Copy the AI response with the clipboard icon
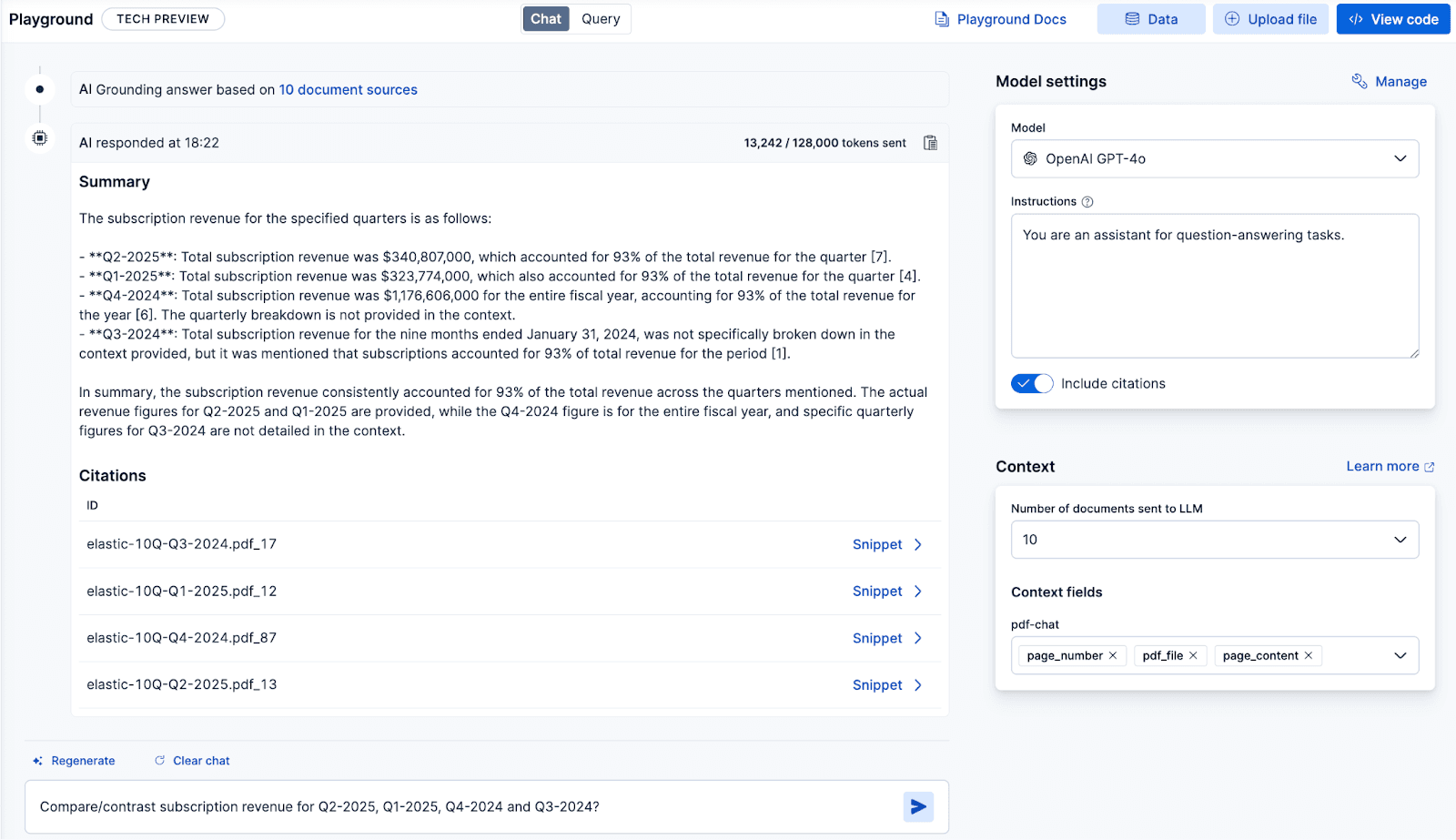The height and width of the screenshot is (840, 1456). coord(930,143)
